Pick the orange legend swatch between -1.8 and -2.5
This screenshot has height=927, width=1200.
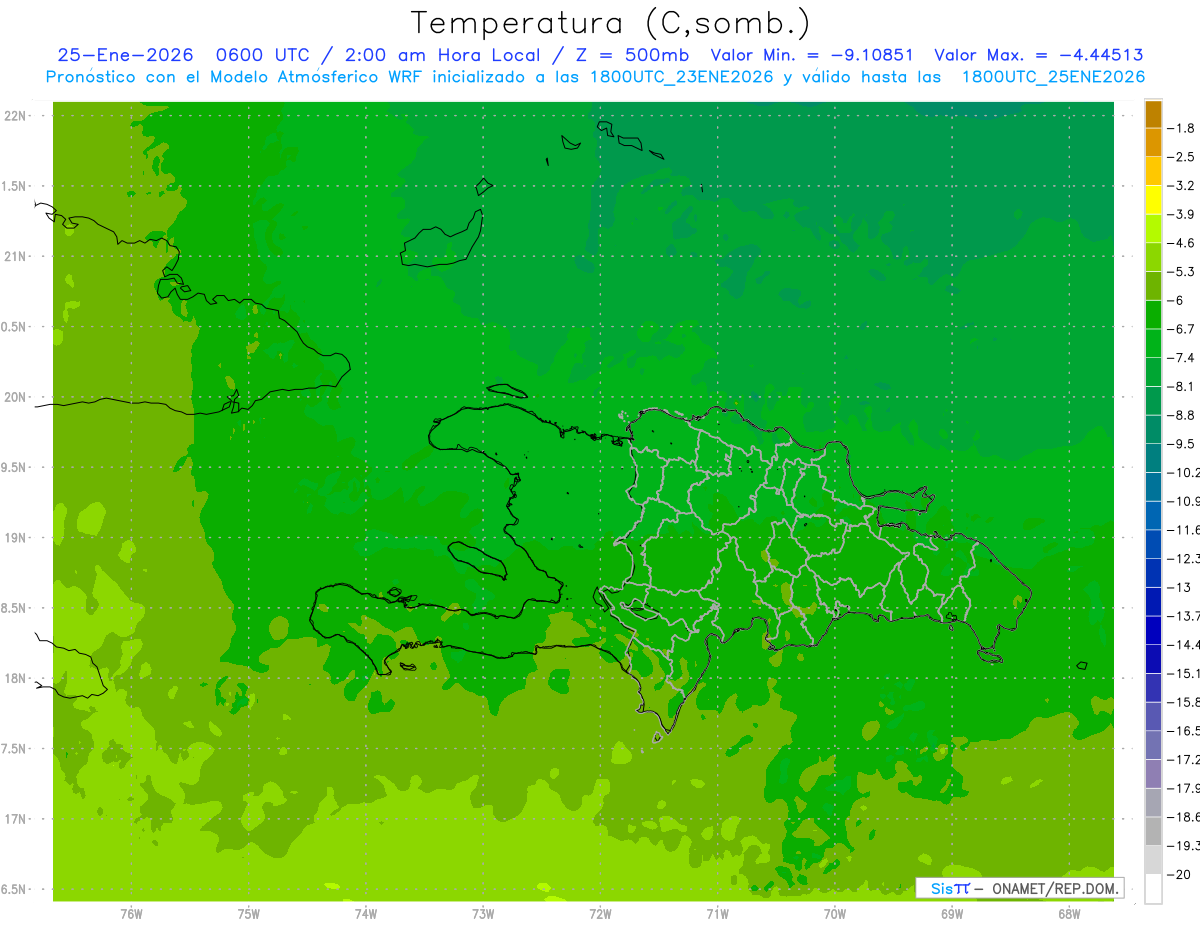(1153, 142)
